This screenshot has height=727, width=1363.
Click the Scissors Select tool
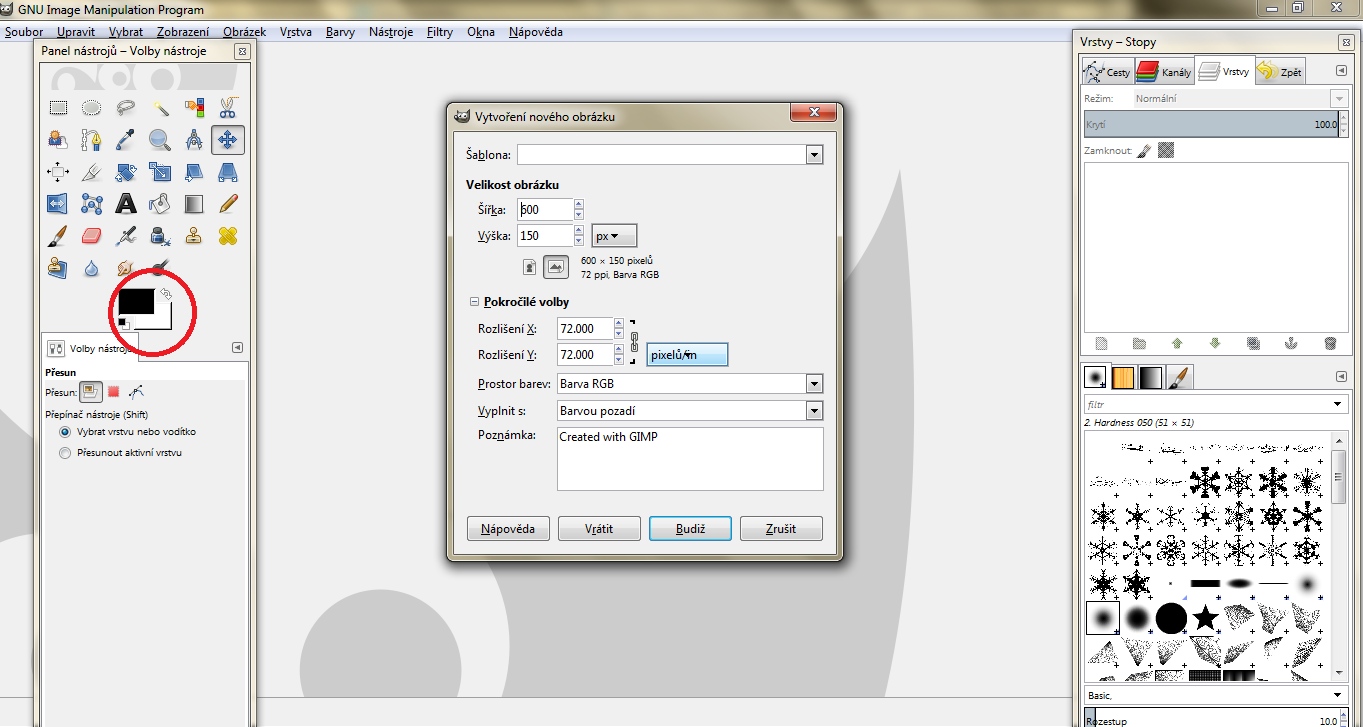coord(228,107)
